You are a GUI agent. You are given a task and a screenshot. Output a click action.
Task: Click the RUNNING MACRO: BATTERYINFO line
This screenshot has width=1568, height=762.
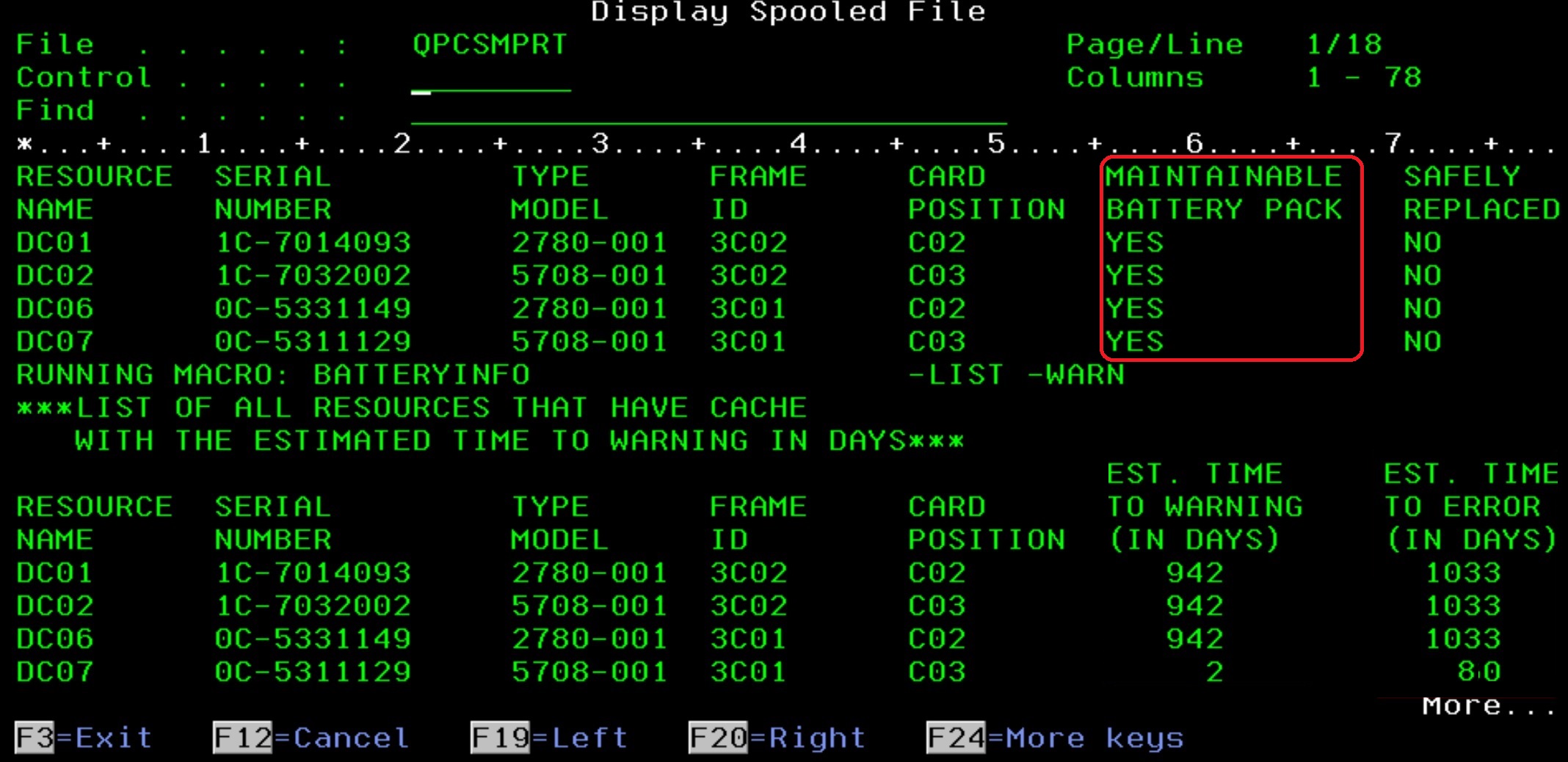click(x=273, y=374)
